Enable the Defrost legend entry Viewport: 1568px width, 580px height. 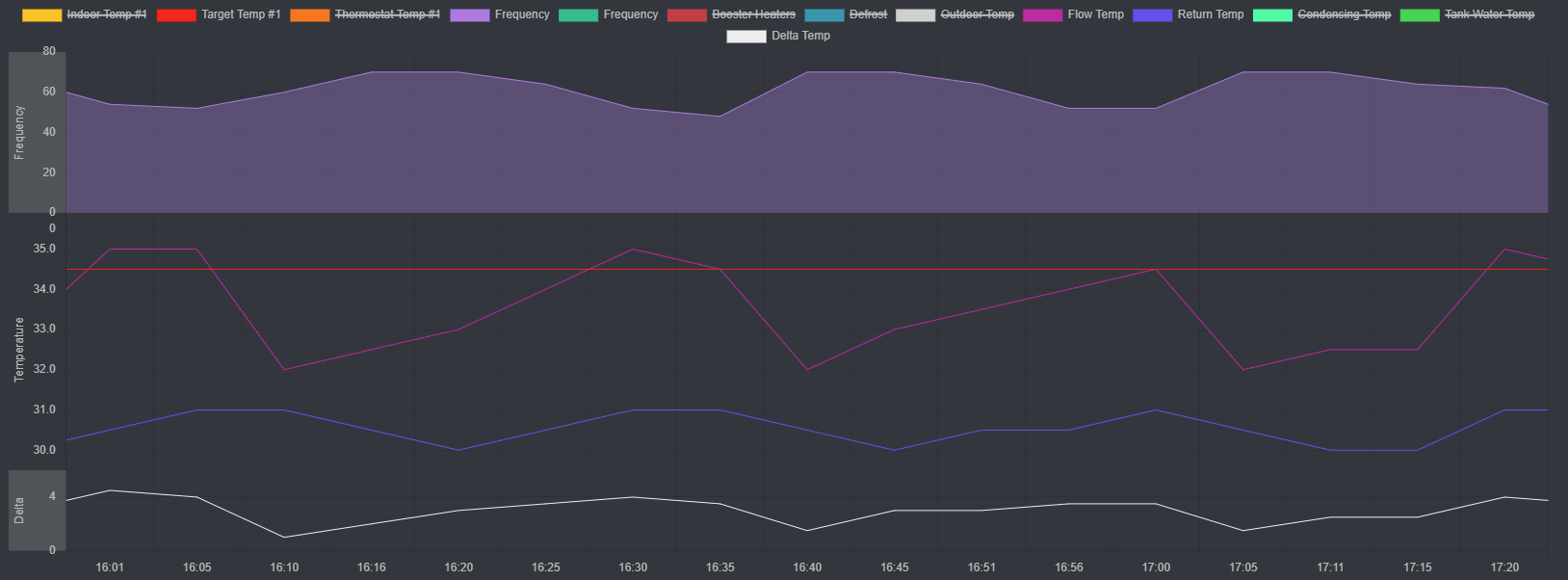point(868,14)
